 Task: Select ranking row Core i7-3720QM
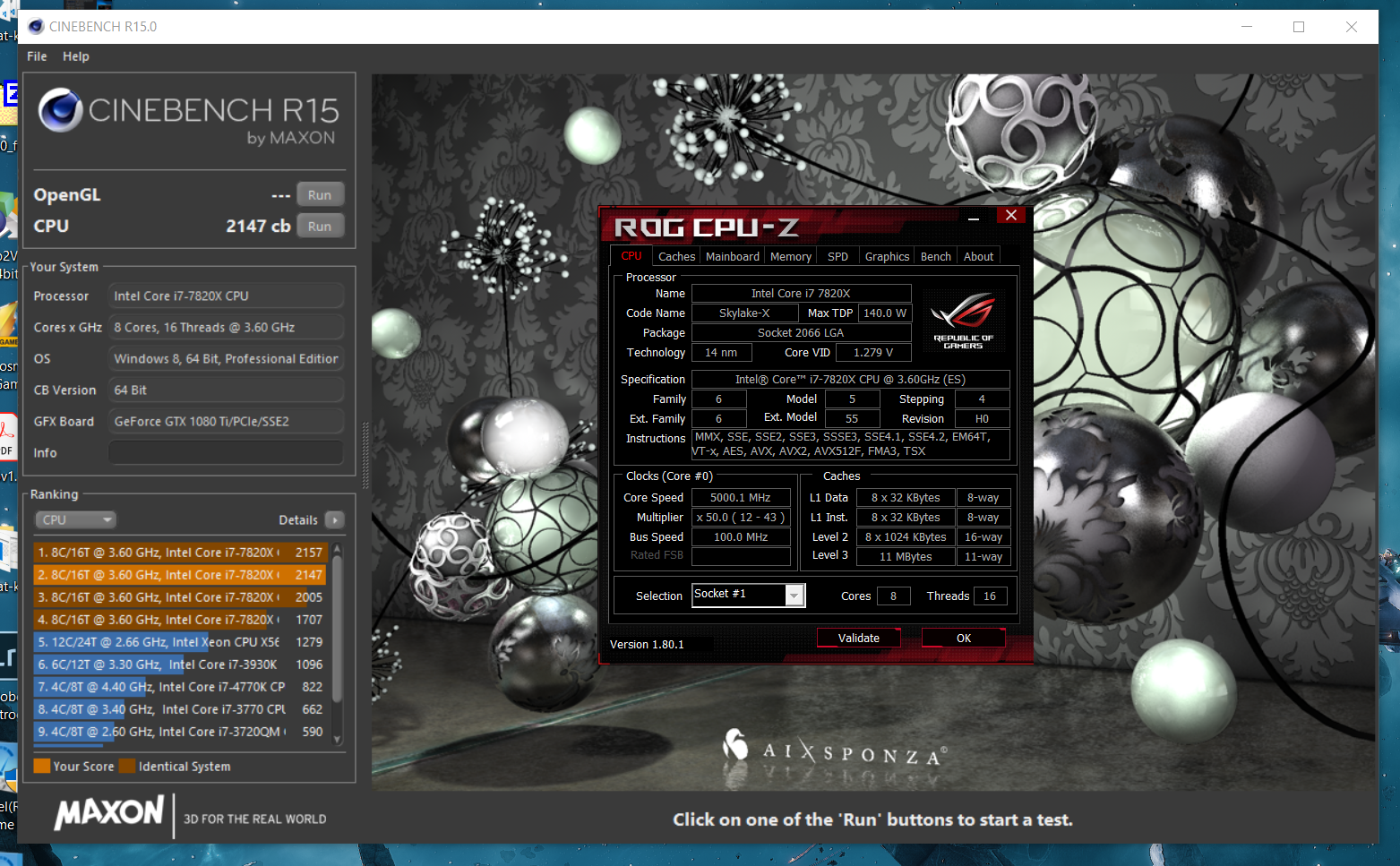(x=179, y=732)
